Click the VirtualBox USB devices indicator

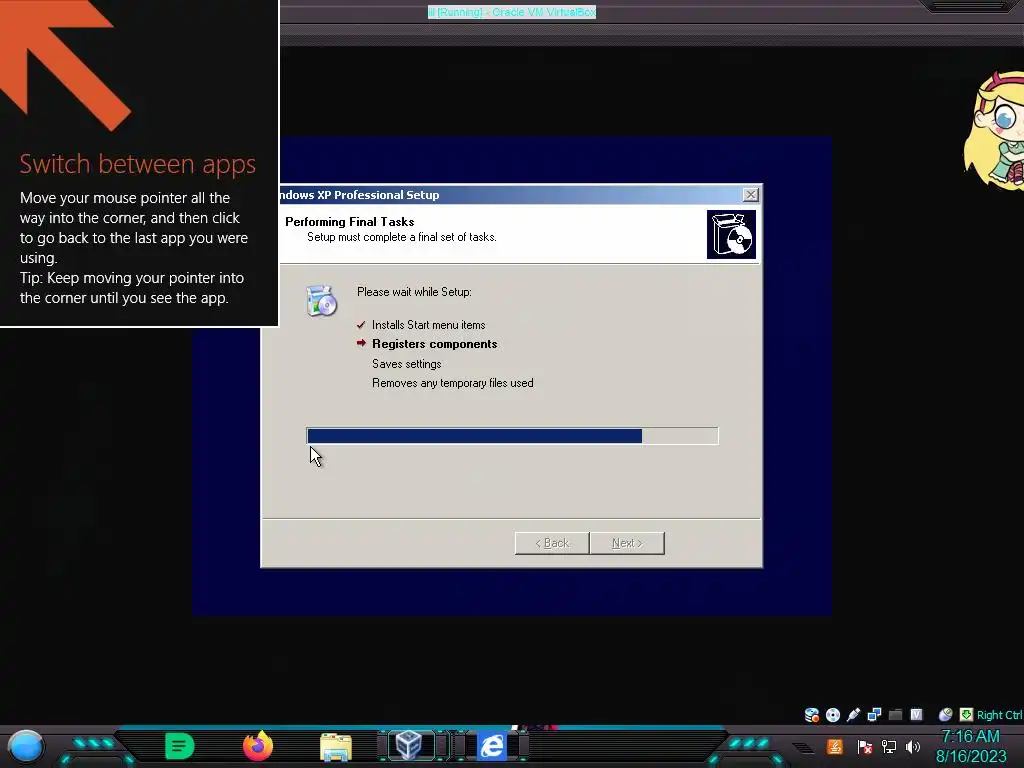click(x=853, y=714)
